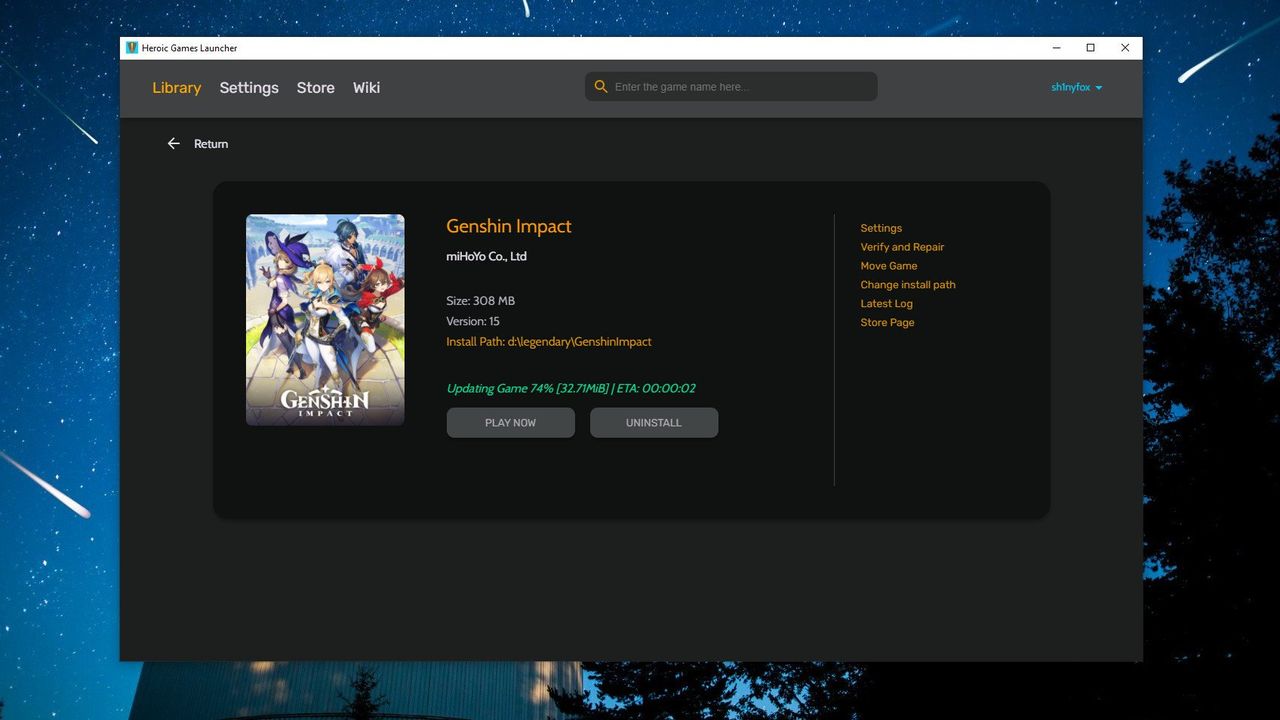Click the Updating Game 74% status text
Image resolution: width=1280 pixels, height=720 pixels.
click(571, 389)
